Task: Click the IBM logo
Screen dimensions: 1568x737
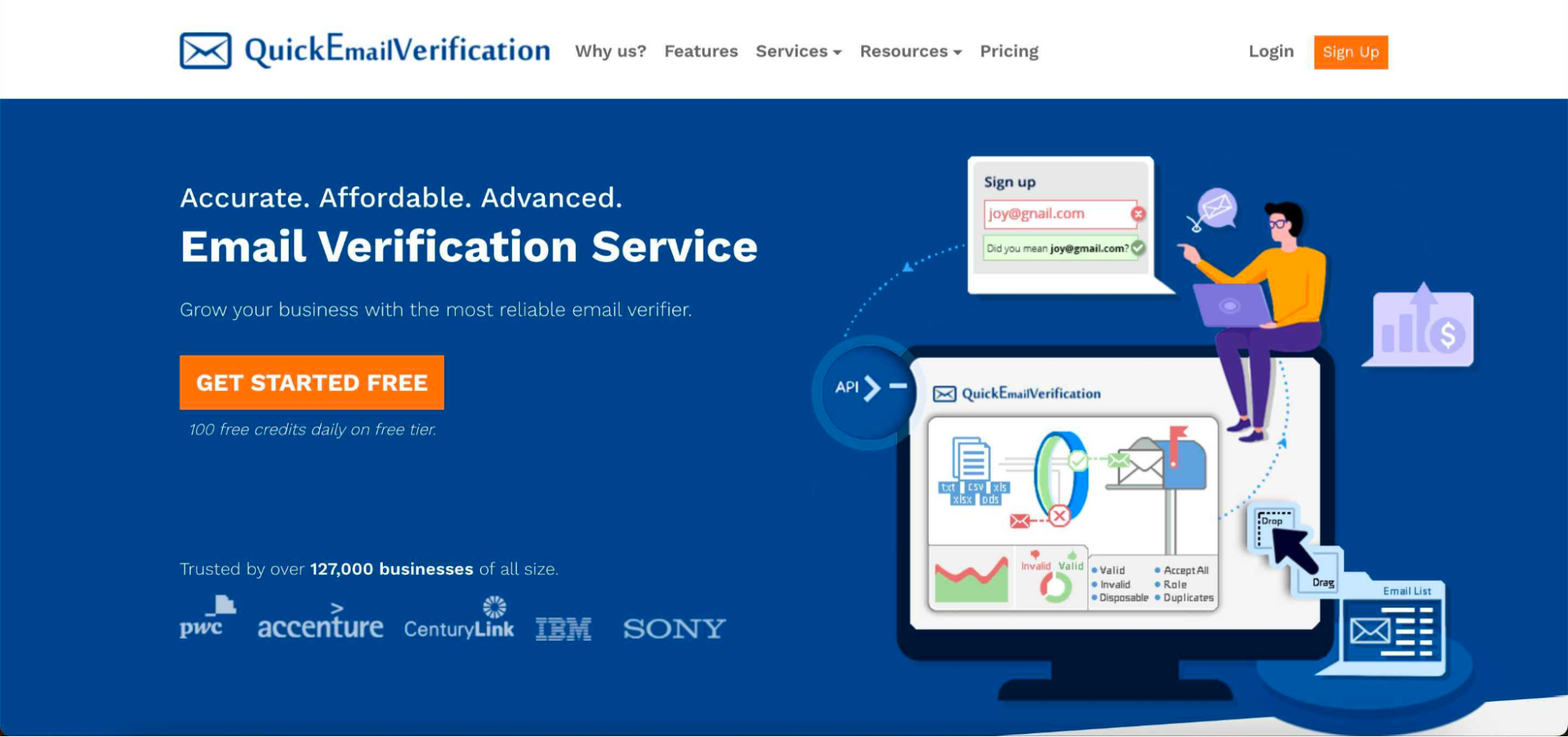Action: click(563, 628)
